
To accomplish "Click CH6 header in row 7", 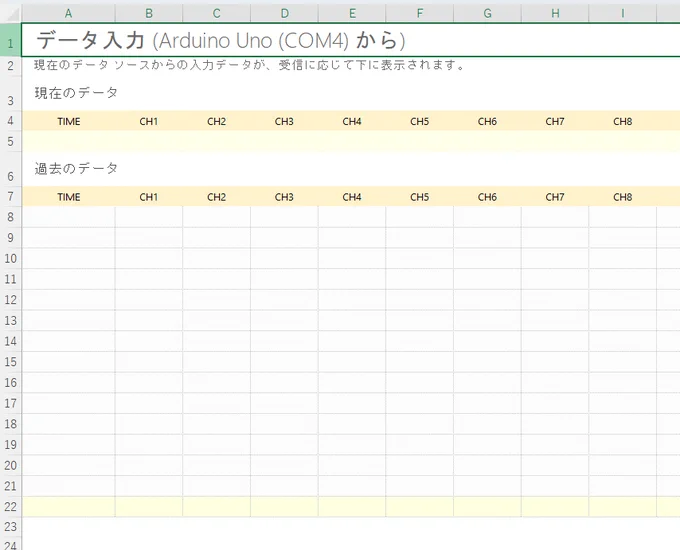I will 487,197.
